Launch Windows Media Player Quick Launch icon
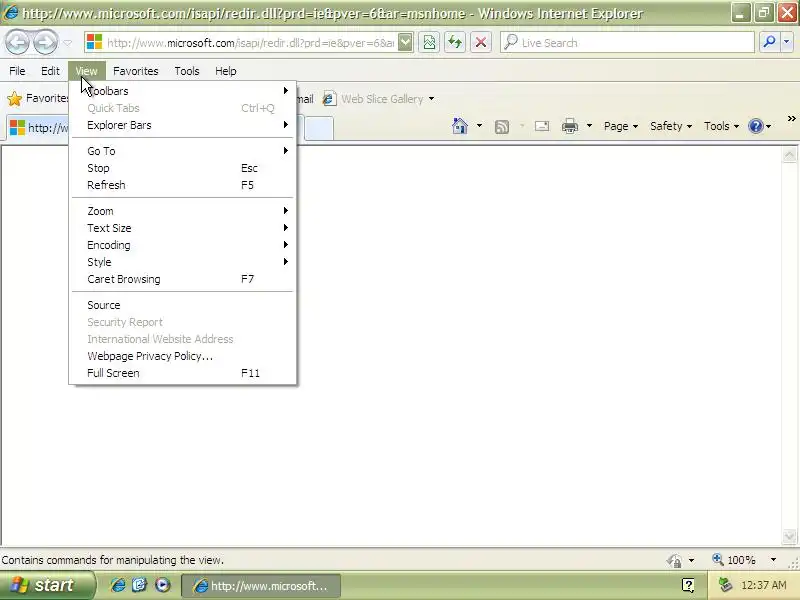Screen dimensions: 800x600 point(163,585)
